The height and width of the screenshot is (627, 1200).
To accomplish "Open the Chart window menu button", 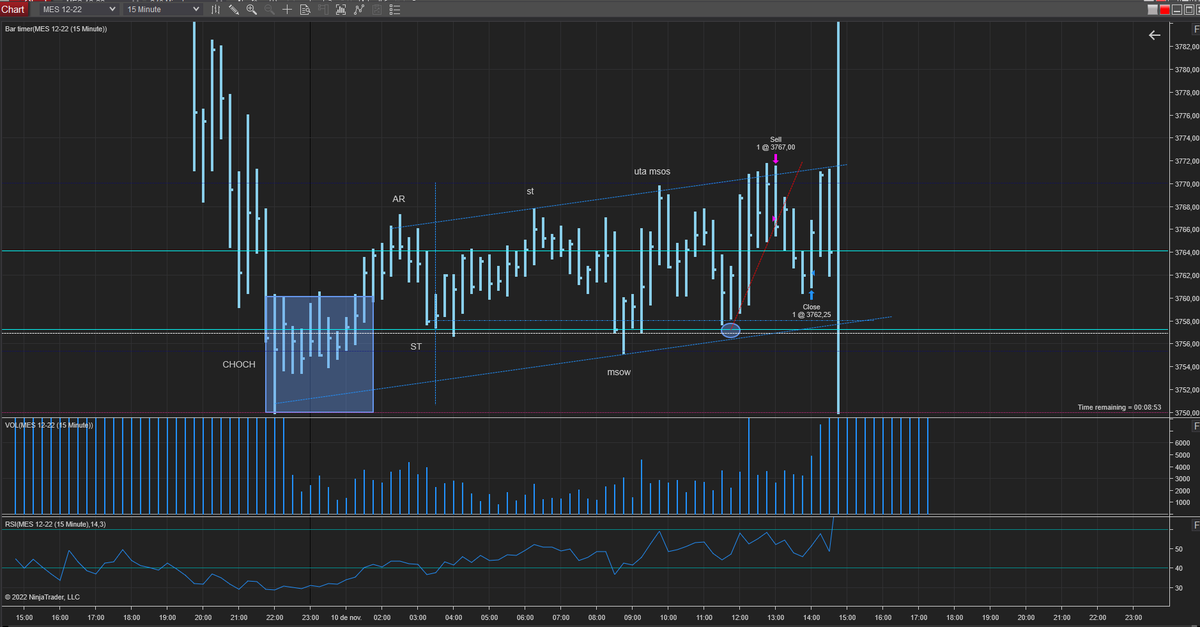I will pyautogui.click(x=13, y=9).
